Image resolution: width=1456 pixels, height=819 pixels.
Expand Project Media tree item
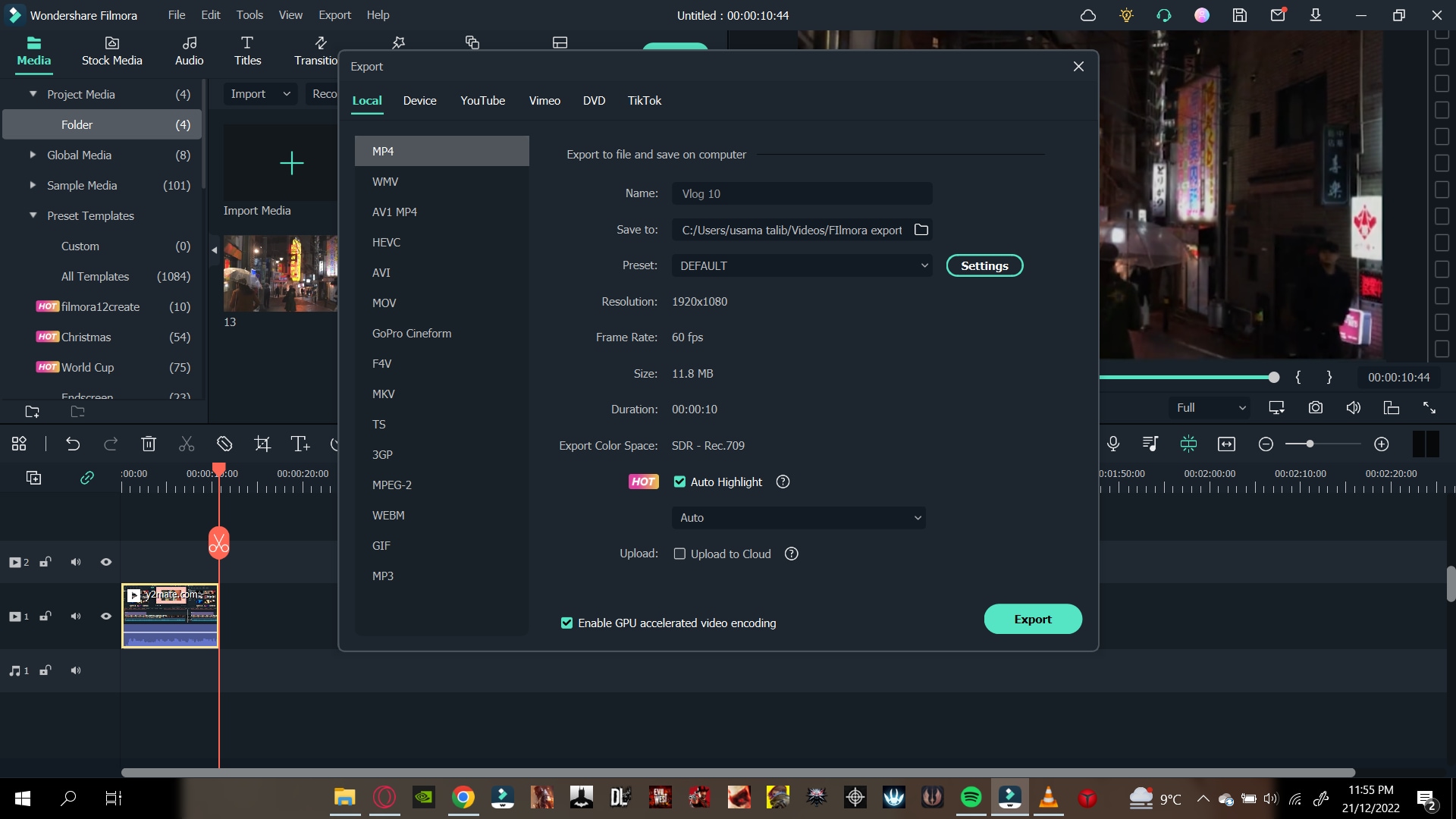(32, 93)
